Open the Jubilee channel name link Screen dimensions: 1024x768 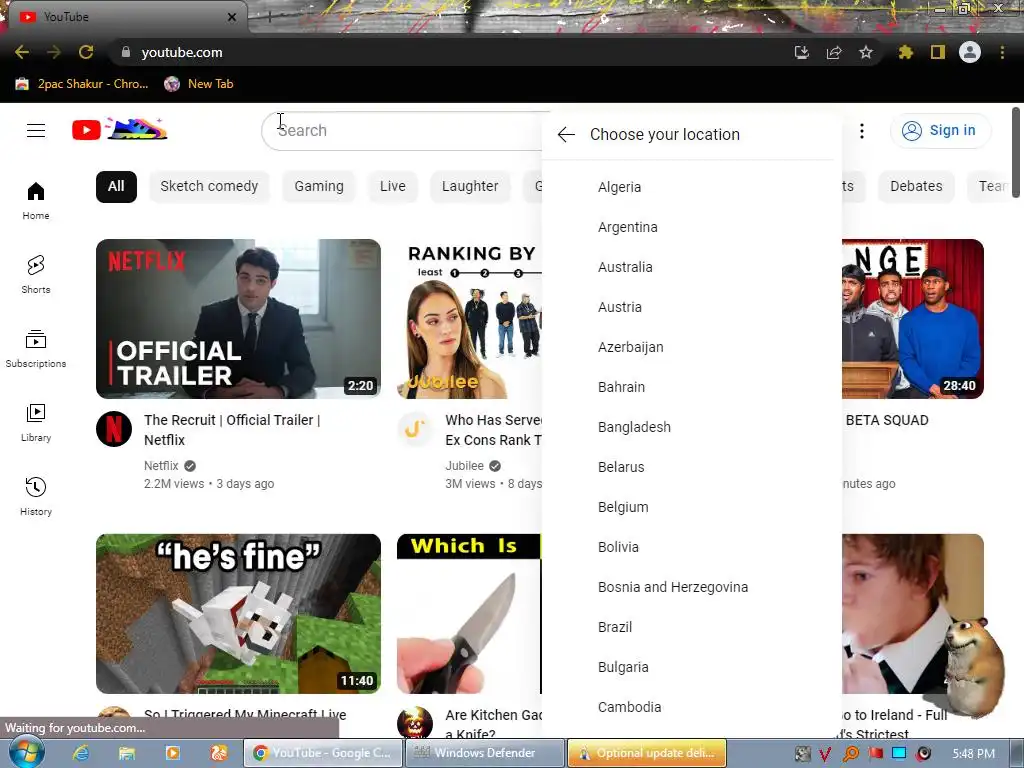(x=464, y=466)
